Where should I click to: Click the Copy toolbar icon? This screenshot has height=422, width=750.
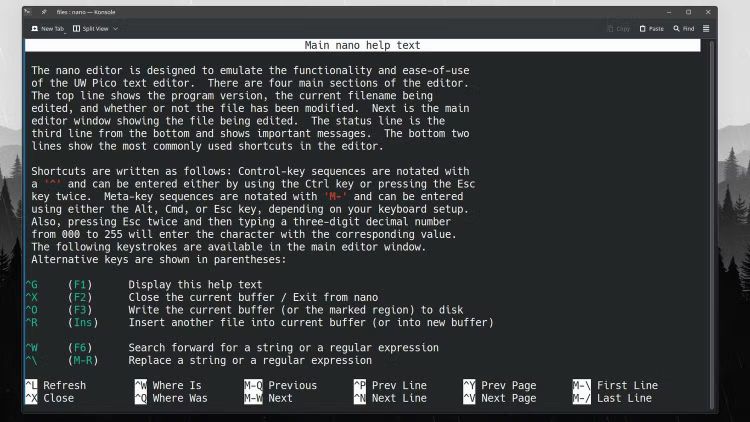610,29
